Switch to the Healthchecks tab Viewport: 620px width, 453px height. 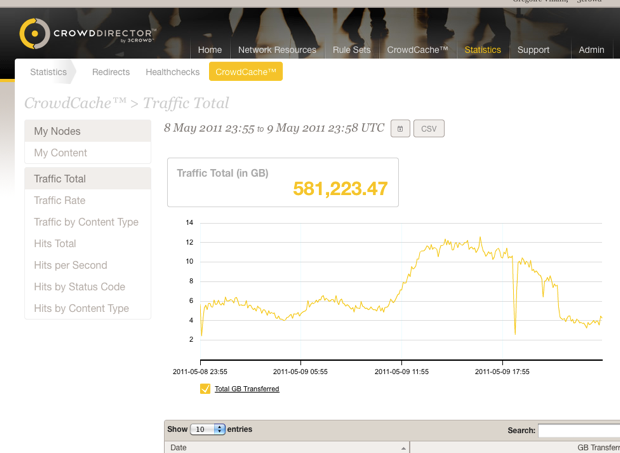172,72
